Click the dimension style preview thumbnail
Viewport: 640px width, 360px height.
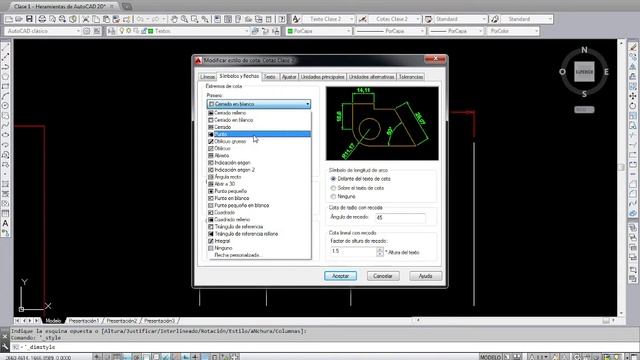click(x=382, y=123)
